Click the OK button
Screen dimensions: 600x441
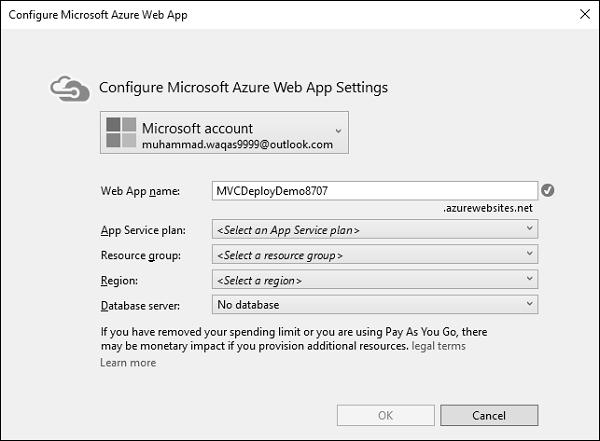[x=383, y=415]
